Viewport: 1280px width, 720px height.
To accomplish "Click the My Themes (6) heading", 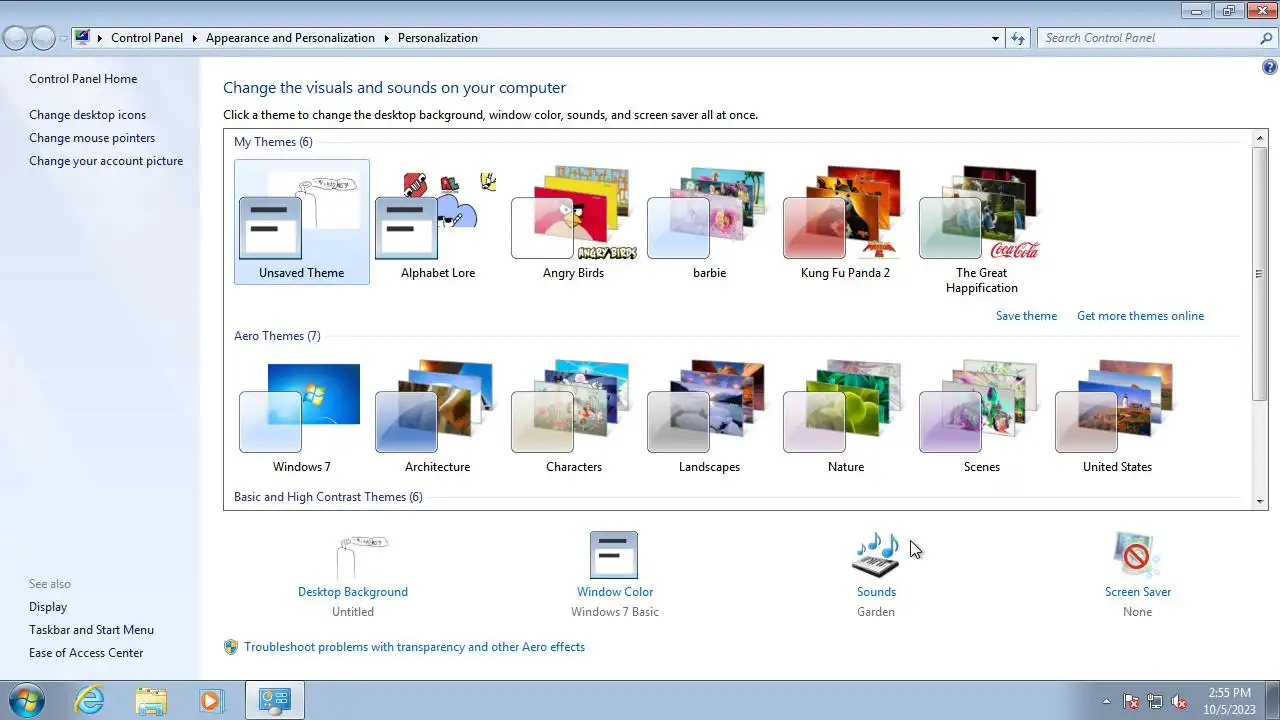I will click(273, 142).
